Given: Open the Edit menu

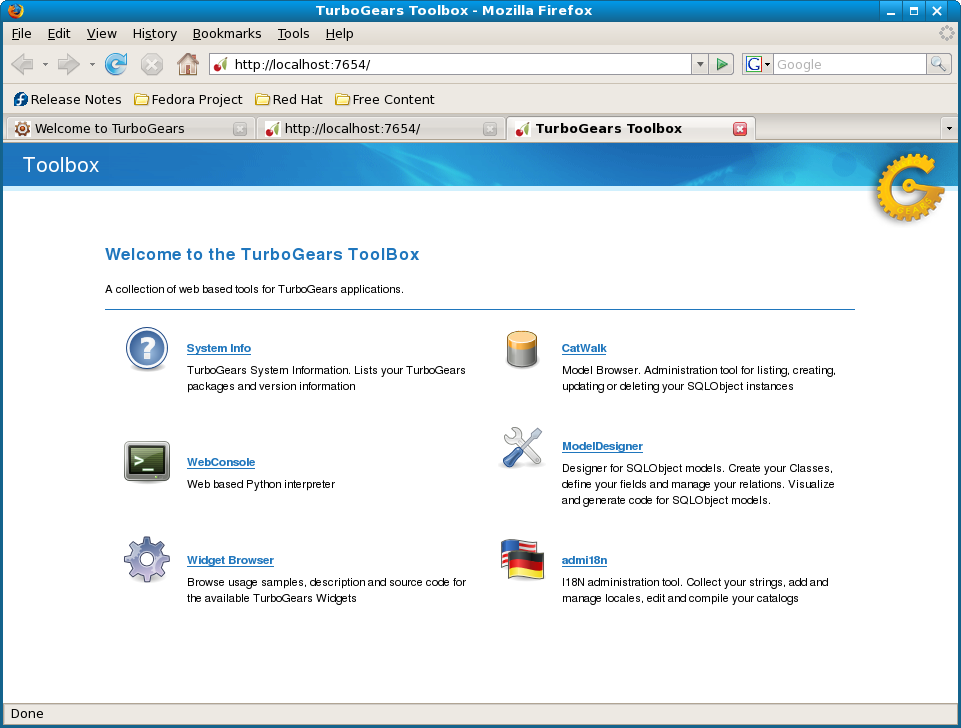Looking at the screenshot, I should (x=59, y=34).
